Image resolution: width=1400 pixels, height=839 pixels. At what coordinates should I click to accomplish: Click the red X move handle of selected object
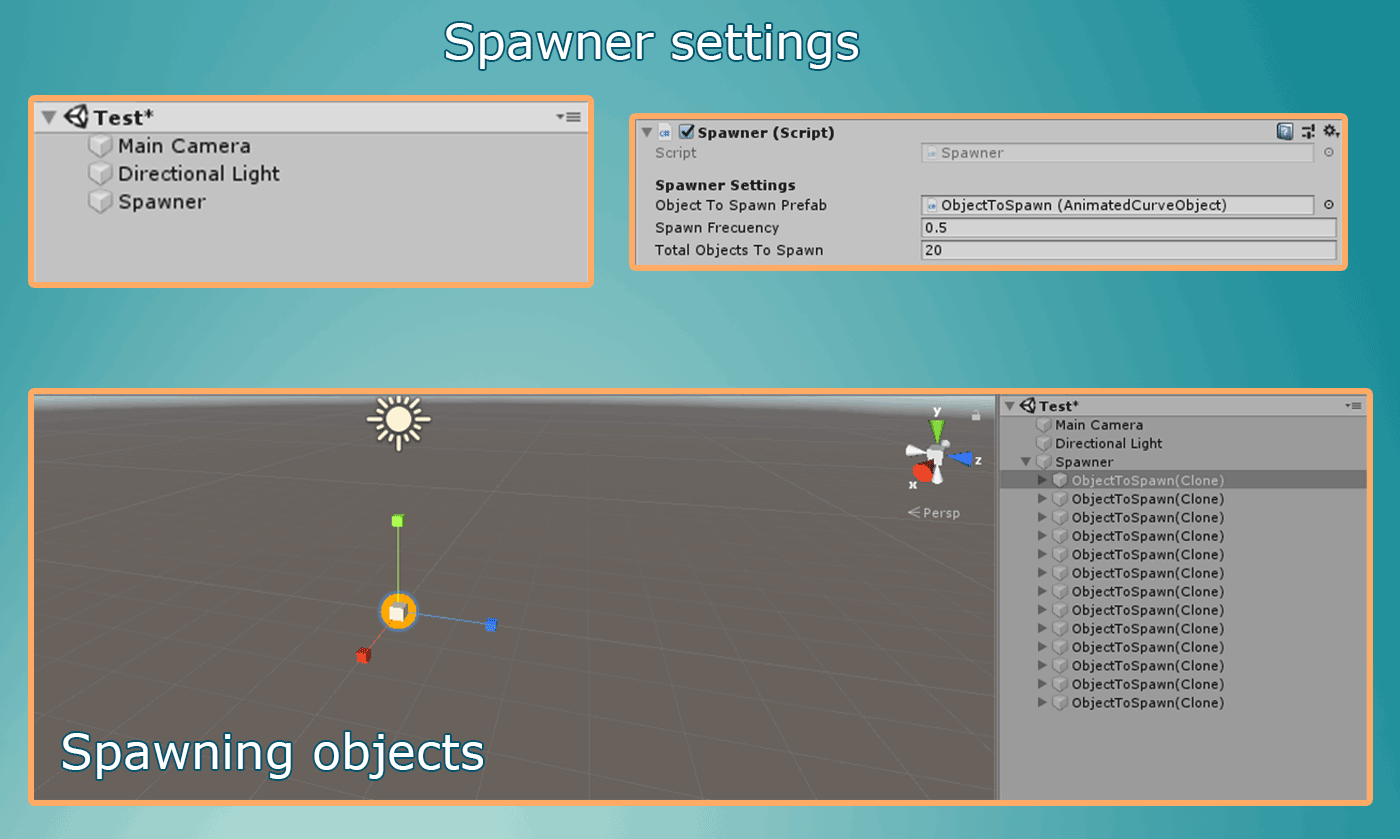[x=363, y=656]
